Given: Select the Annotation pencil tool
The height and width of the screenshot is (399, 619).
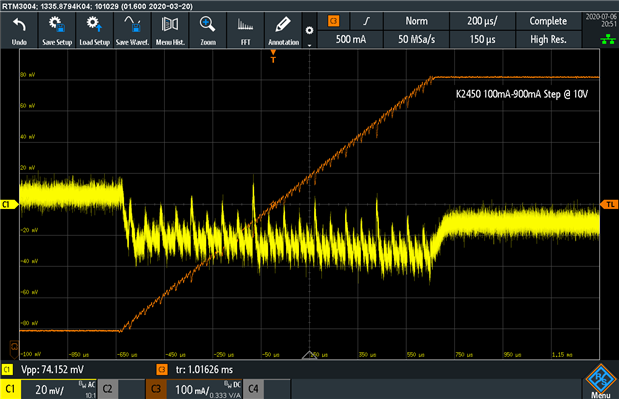Looking at the screenshot, I should [x=283, y=30].
